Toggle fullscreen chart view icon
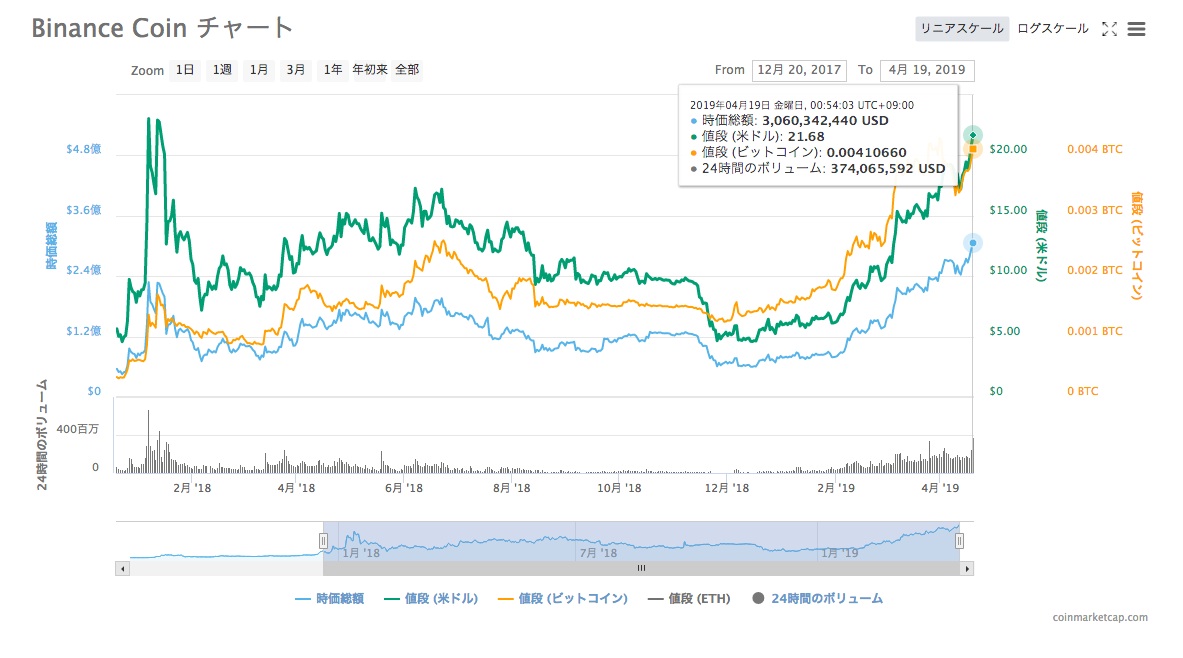This screenshot has width=1183, height=658. pyautogui.click(x=1109, y=29)
